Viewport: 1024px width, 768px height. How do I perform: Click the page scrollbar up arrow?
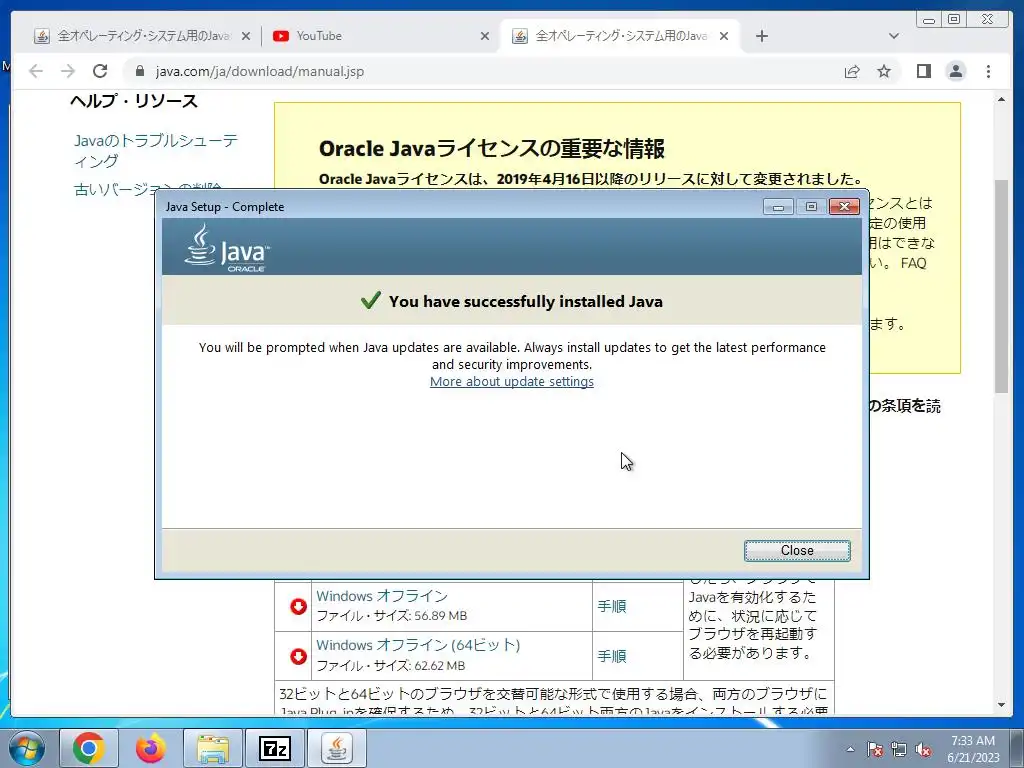coord(1001,99)
